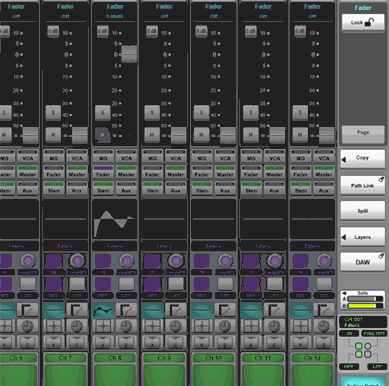Open the pan crosshair icon on Ch 7
389x386 pixels.
54,326
